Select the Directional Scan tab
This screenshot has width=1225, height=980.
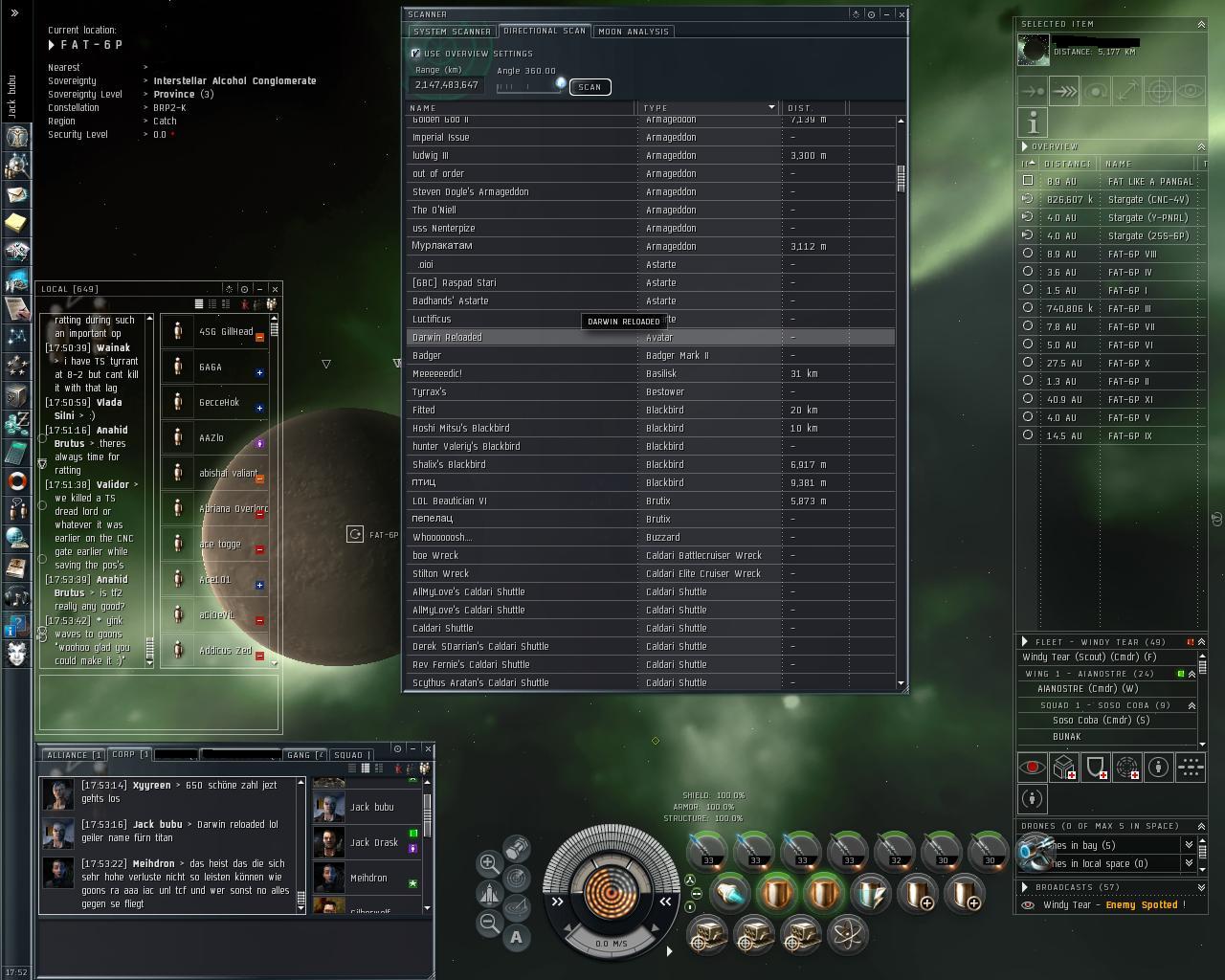pyautogui.click(x=545, y=31)
